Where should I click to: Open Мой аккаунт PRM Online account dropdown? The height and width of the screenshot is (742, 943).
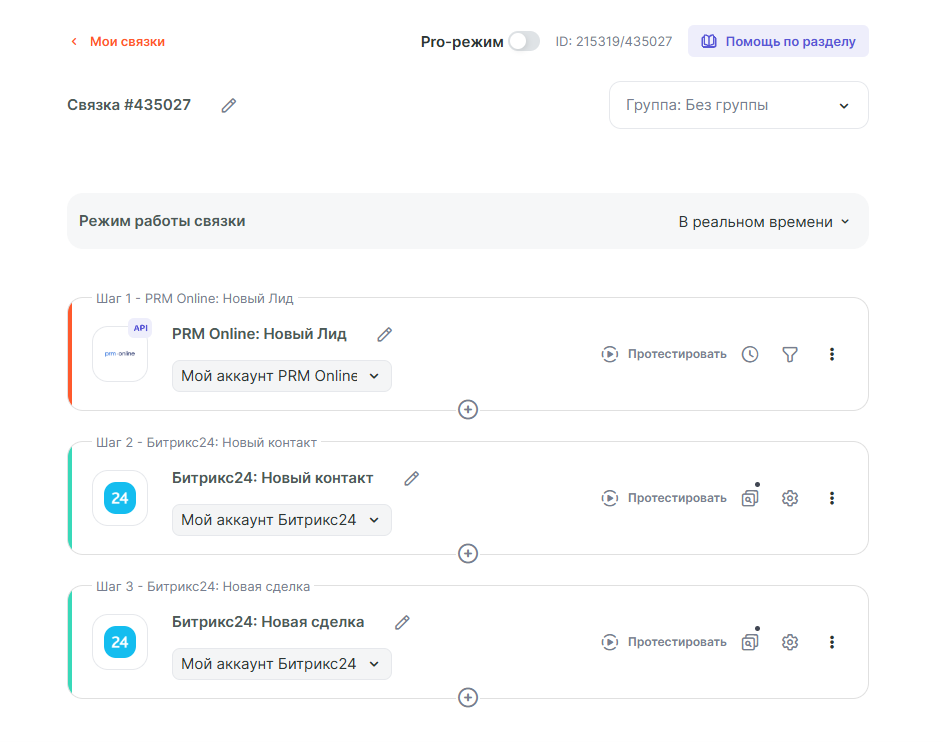click(x=281, y=376)
